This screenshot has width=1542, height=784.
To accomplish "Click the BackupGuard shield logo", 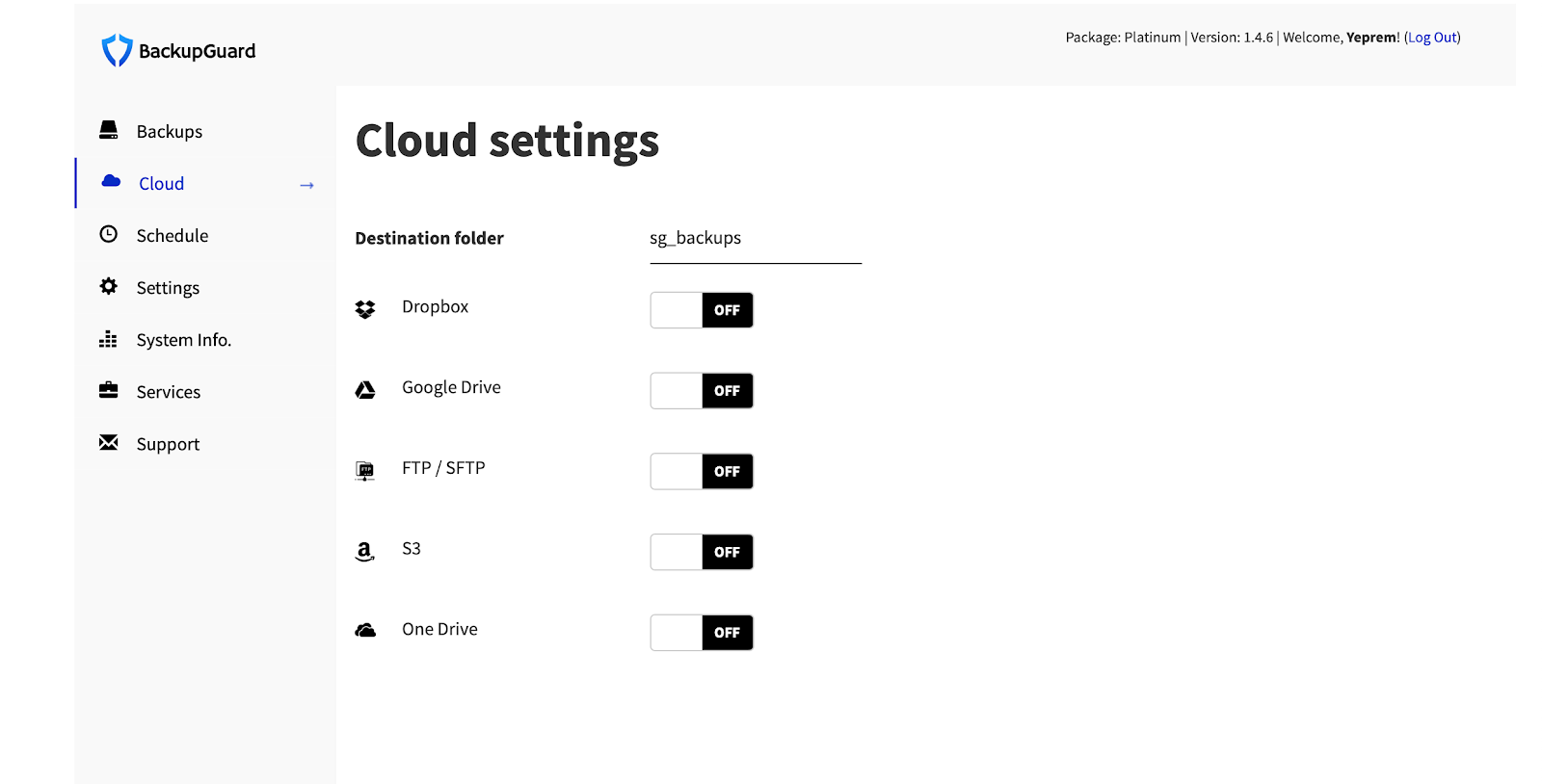I will pos(117,50).
